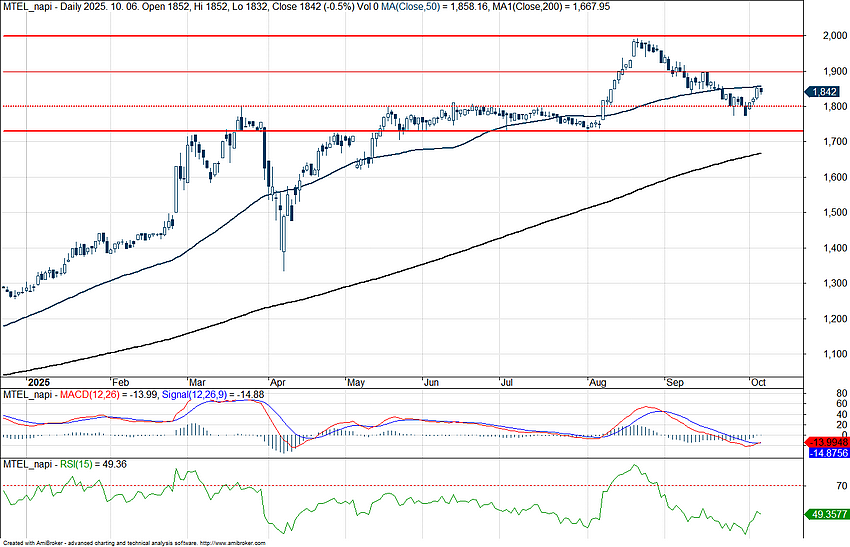850x547 pixels.
Task: Click the 1,100 price axis label
Action: click(x=824, y=354)
